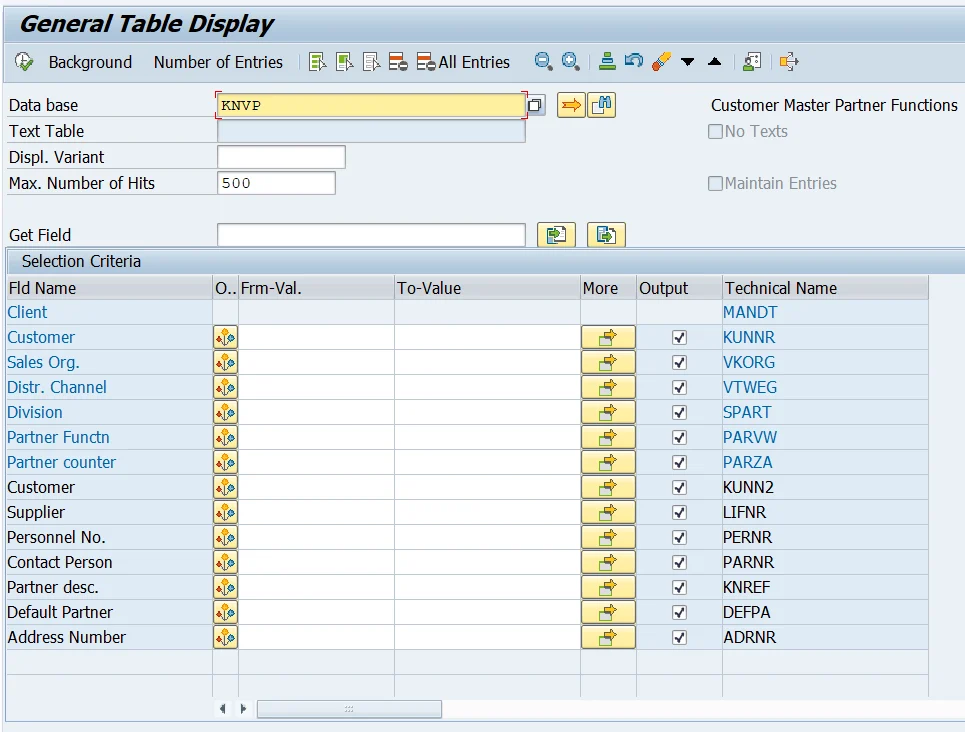
Task: Click the green stamp icon in toolbar
Action: [x=607, y=62]
